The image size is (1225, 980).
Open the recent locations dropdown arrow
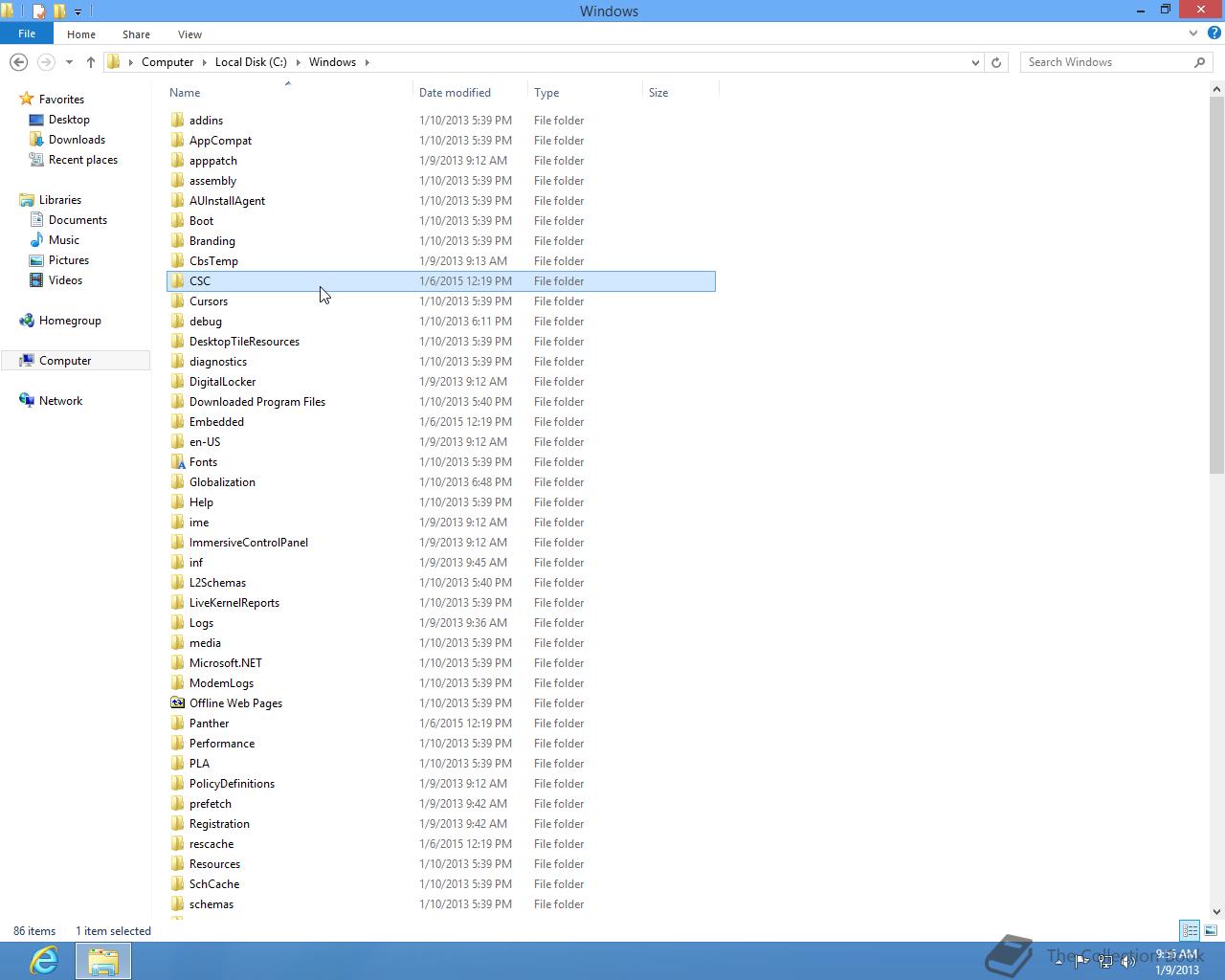pyautogui.click(x=69, y=62)
